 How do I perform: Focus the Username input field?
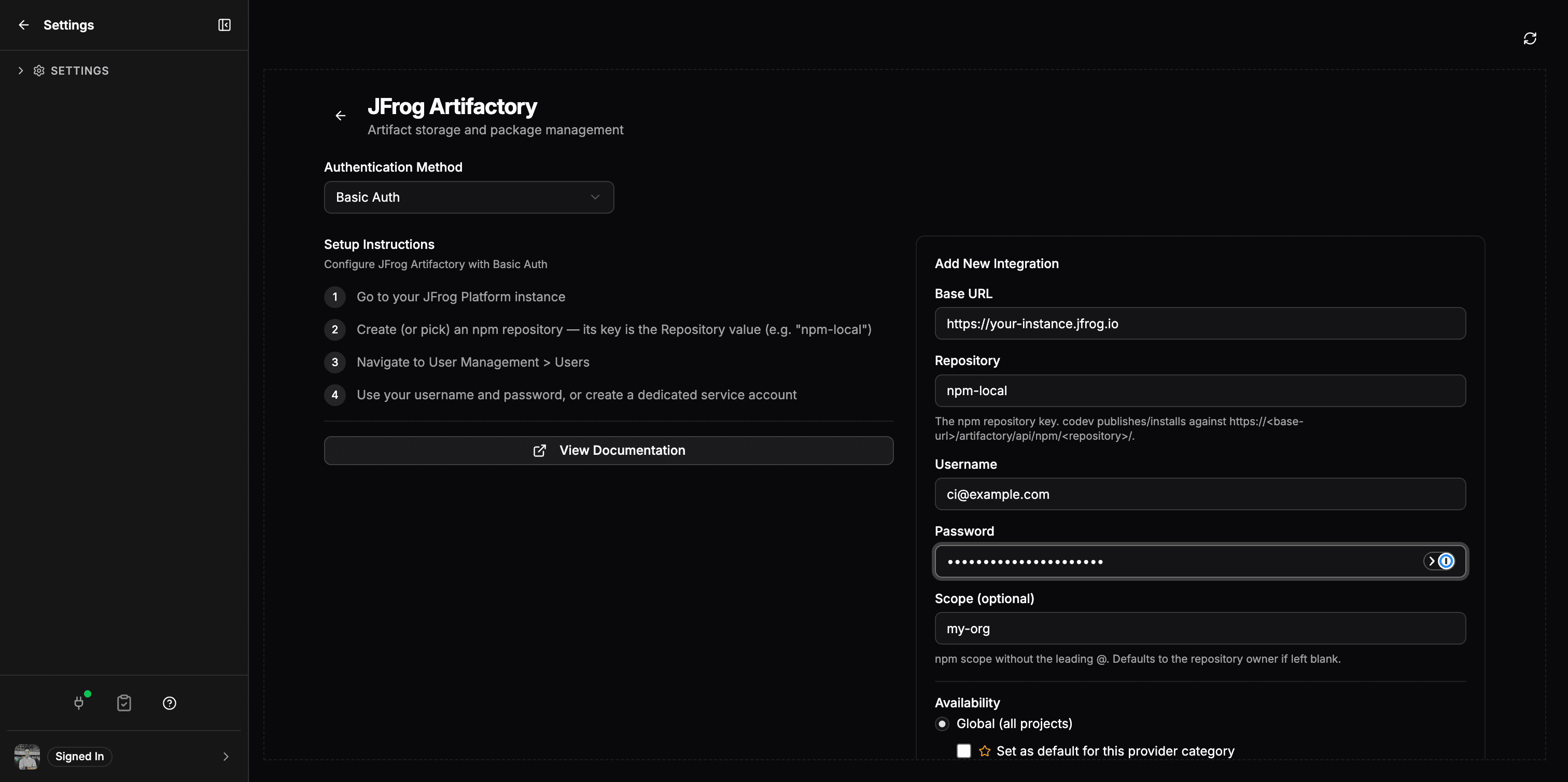point(1200,494)
